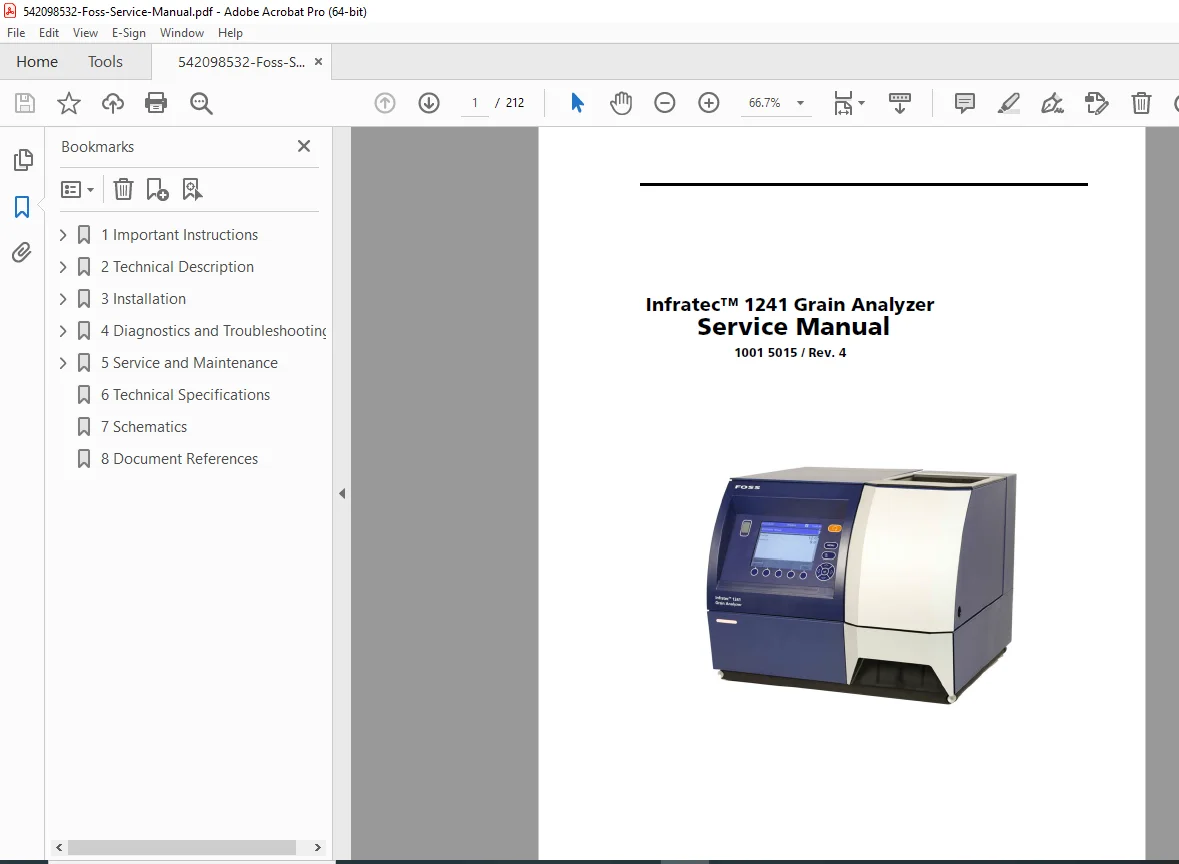Open the Attachments paperclip panel

(x=22, y=253)
